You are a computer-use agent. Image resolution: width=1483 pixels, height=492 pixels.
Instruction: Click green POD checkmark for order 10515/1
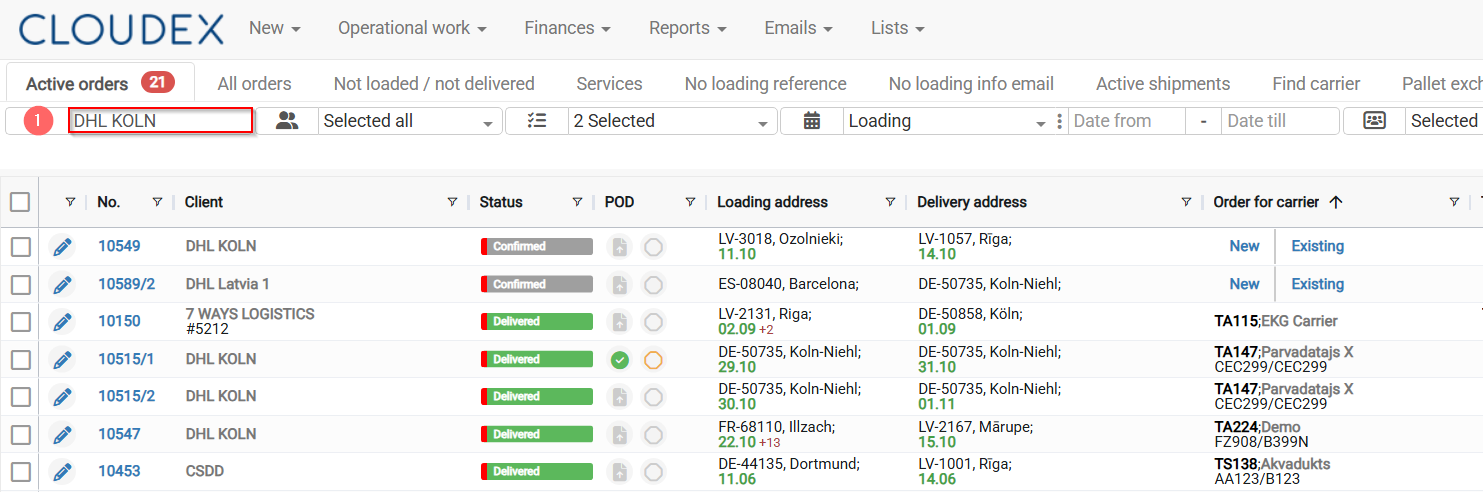click(x=620, y=360)
